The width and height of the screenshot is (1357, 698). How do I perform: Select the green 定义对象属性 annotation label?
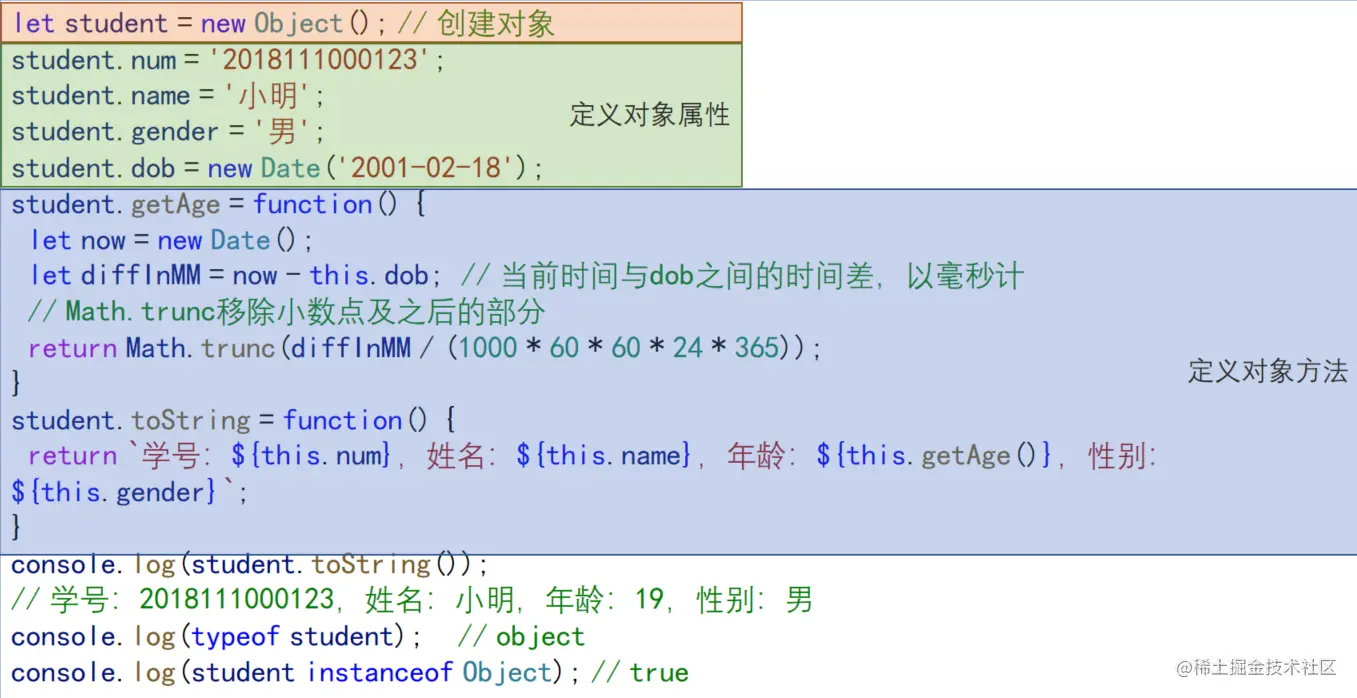[648, 115]
